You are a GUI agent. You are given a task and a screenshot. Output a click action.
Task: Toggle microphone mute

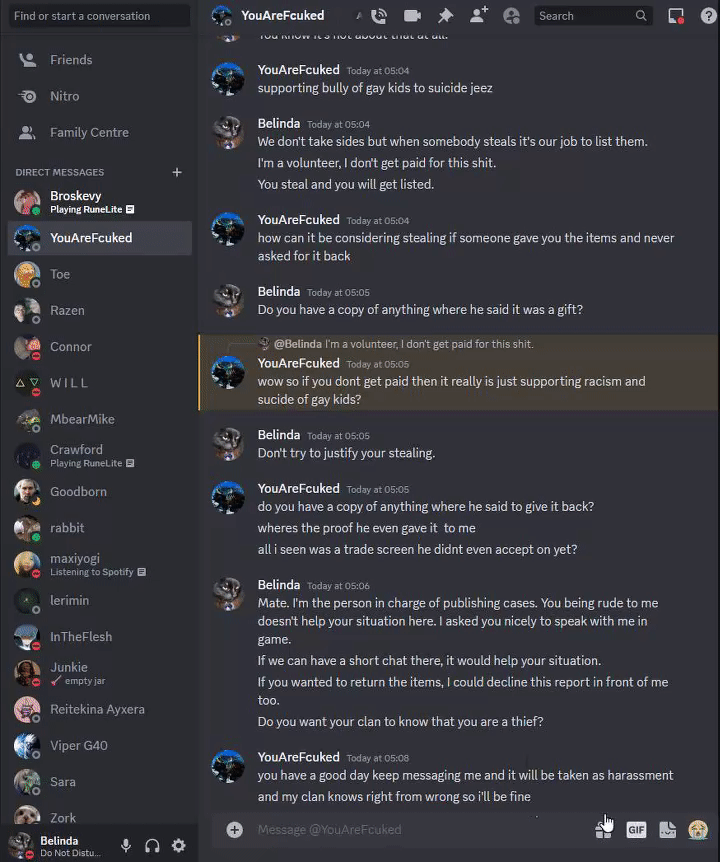(126, 846)
